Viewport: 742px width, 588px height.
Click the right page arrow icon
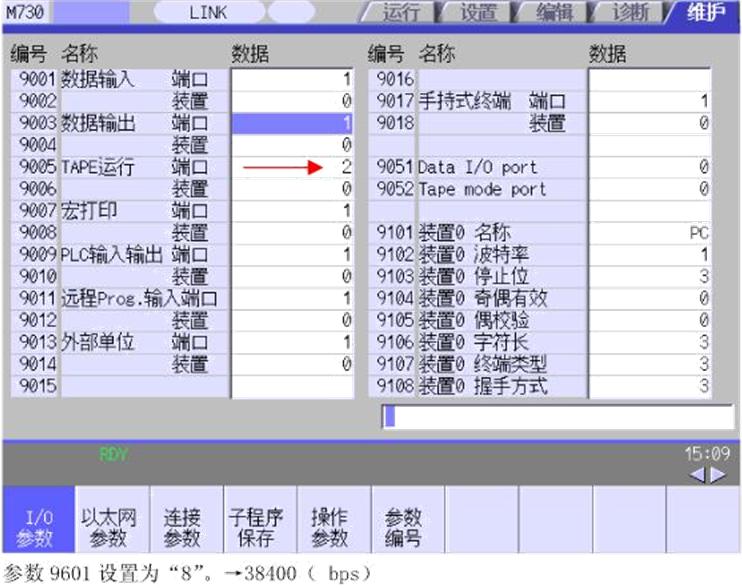pyautogui.click(x=718, y=474)
